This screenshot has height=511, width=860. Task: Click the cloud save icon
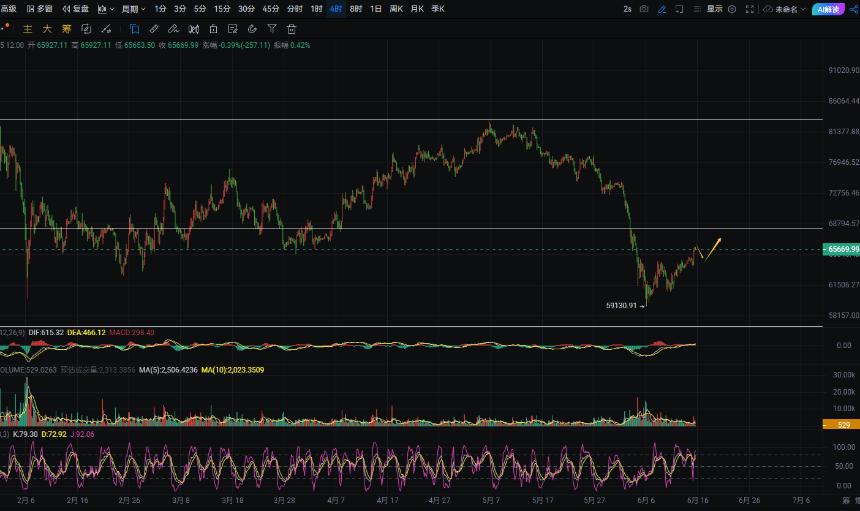click(768, 9)
